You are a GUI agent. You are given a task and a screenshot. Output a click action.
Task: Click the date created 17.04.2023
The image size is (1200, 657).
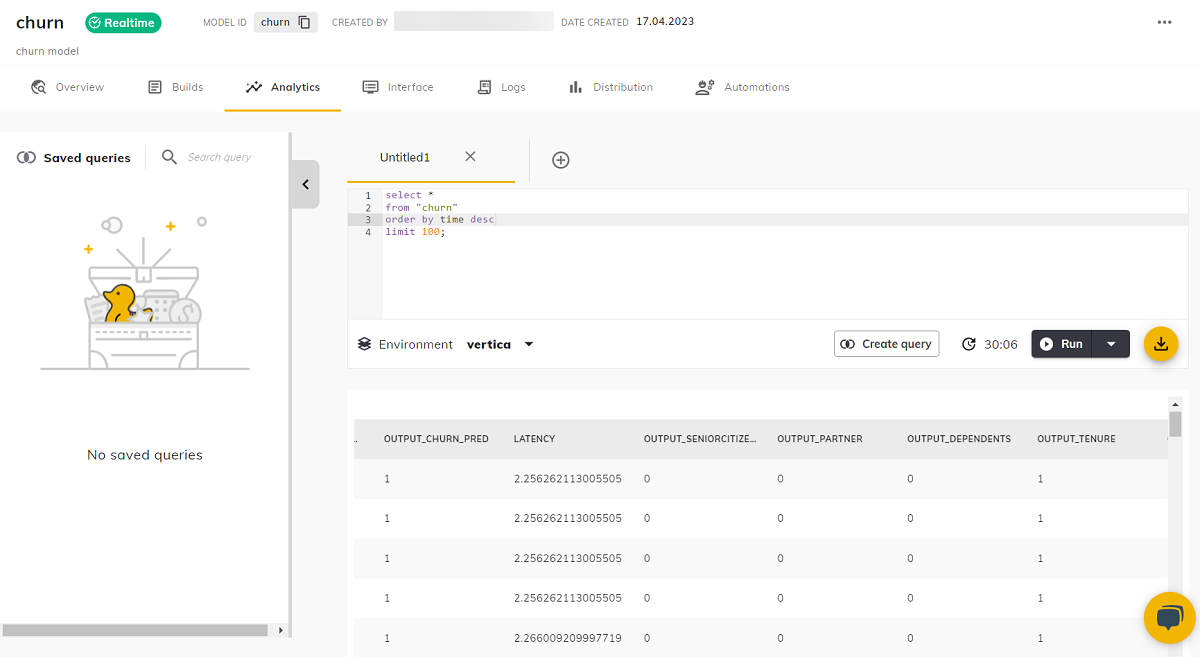click(x=665, y=21)
